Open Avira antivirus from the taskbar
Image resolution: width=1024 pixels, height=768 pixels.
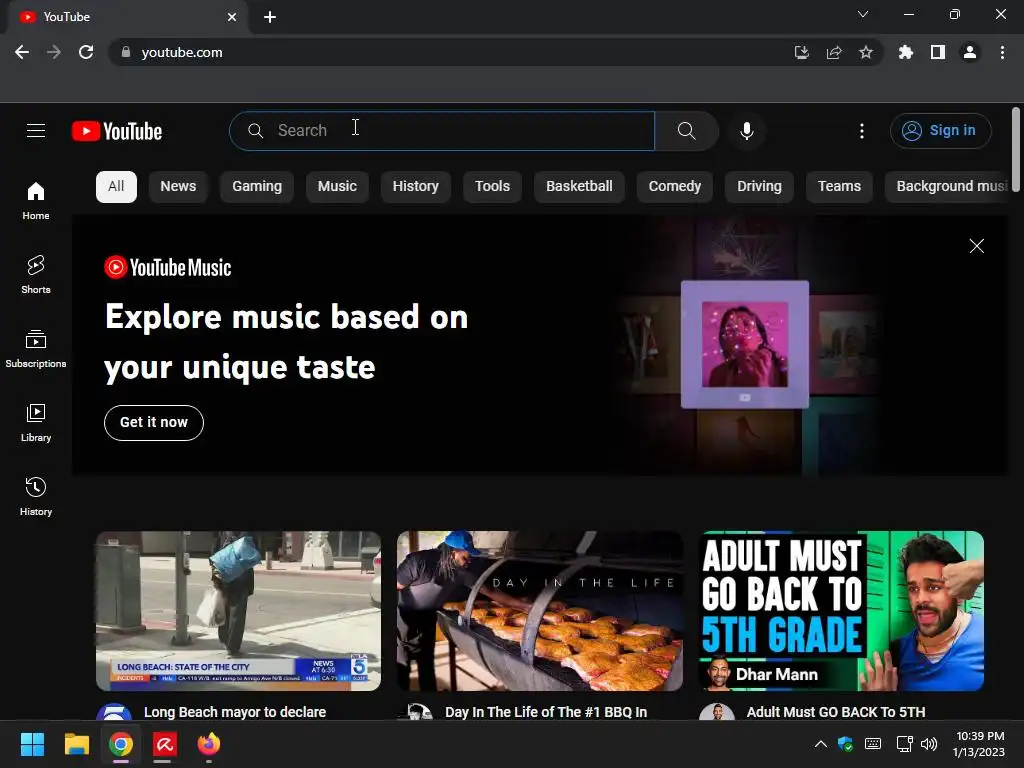[165, 744]
